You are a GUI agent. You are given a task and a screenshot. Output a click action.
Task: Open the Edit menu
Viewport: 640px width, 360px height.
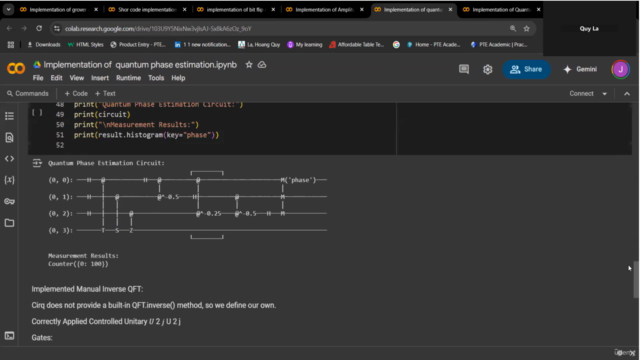(56, 78)
